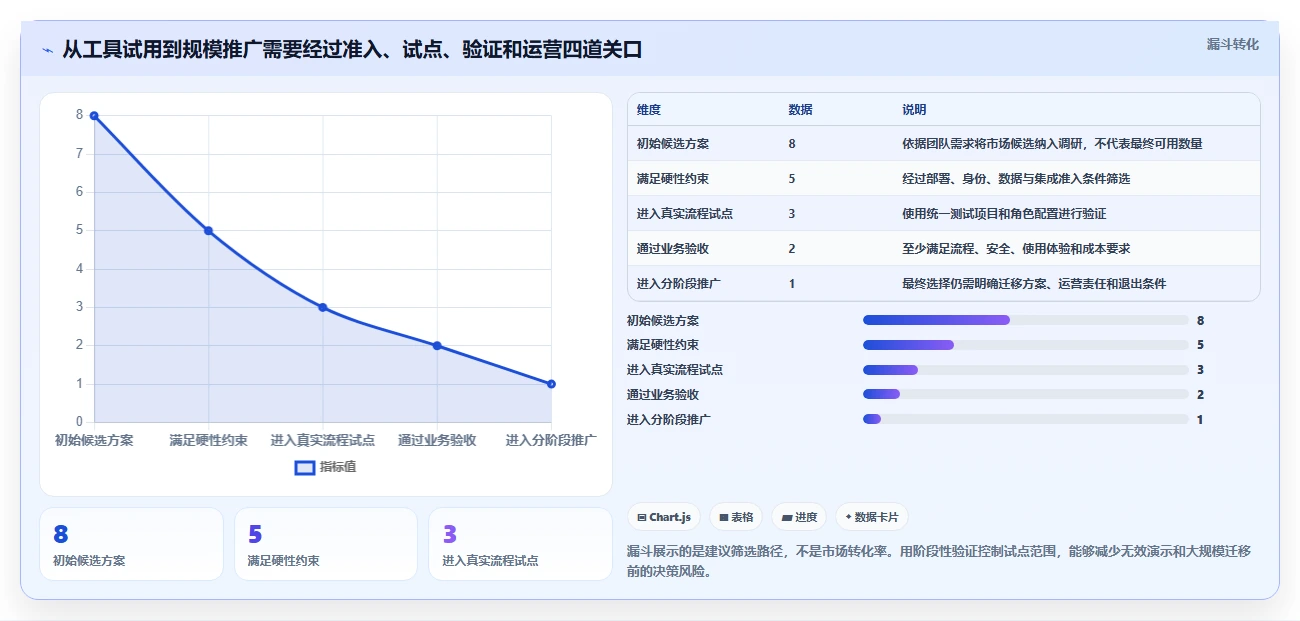This screenshot has width=1300, height=621.
Task: Toggle the 指标值 legend swatch under the chart
Action: [305, 467]
